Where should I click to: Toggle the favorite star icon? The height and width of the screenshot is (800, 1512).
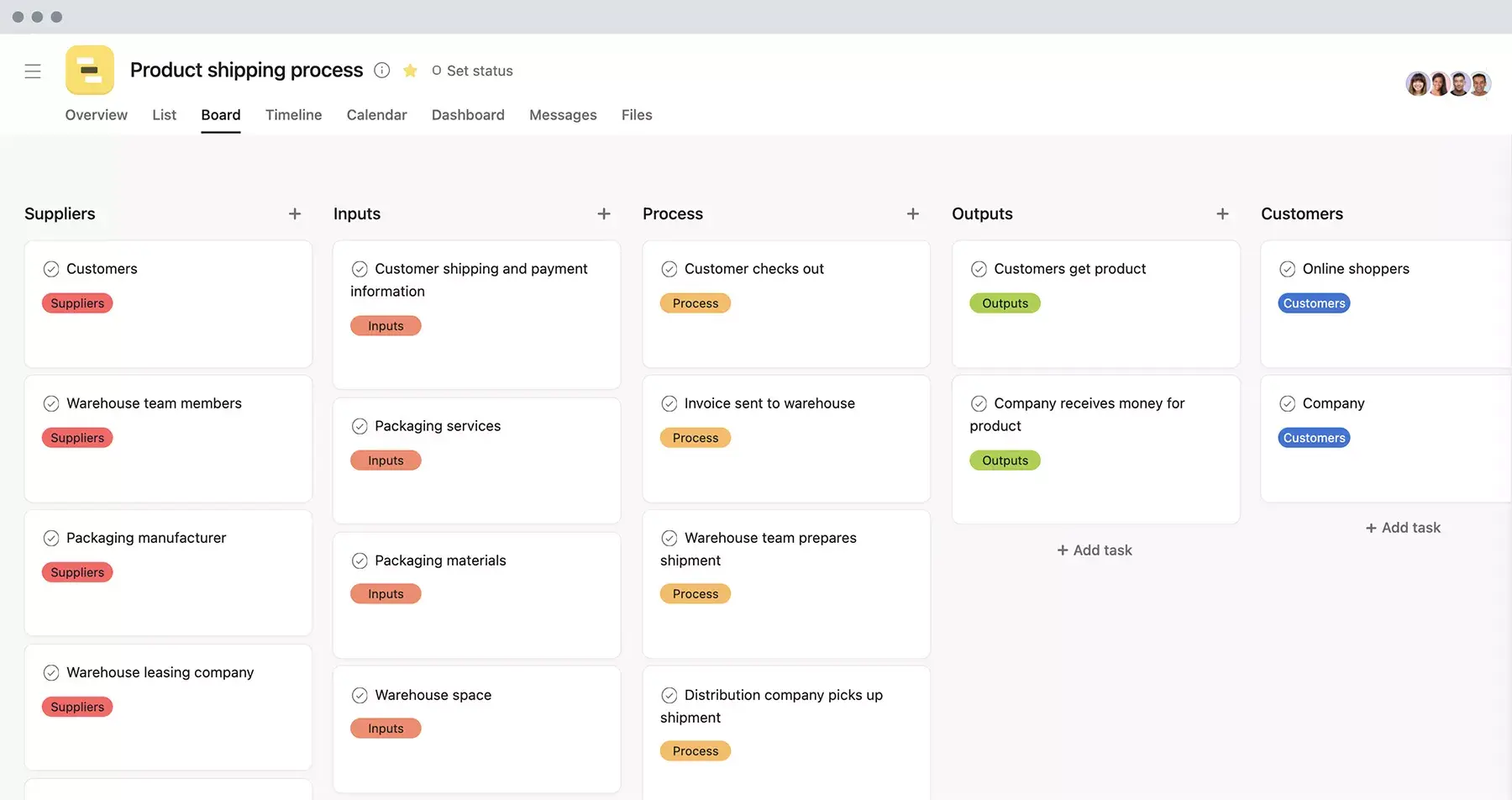410,71
